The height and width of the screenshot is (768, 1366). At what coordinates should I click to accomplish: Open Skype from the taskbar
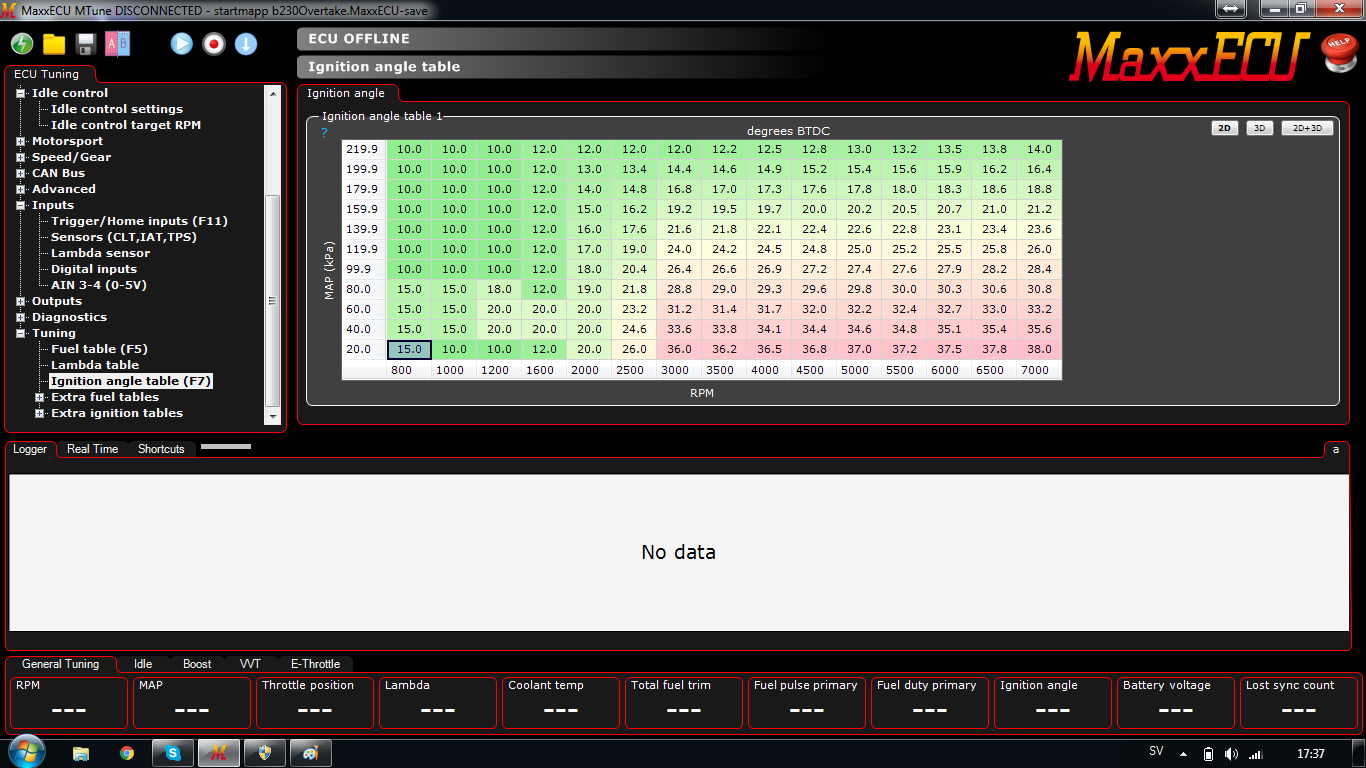[173, 753]
